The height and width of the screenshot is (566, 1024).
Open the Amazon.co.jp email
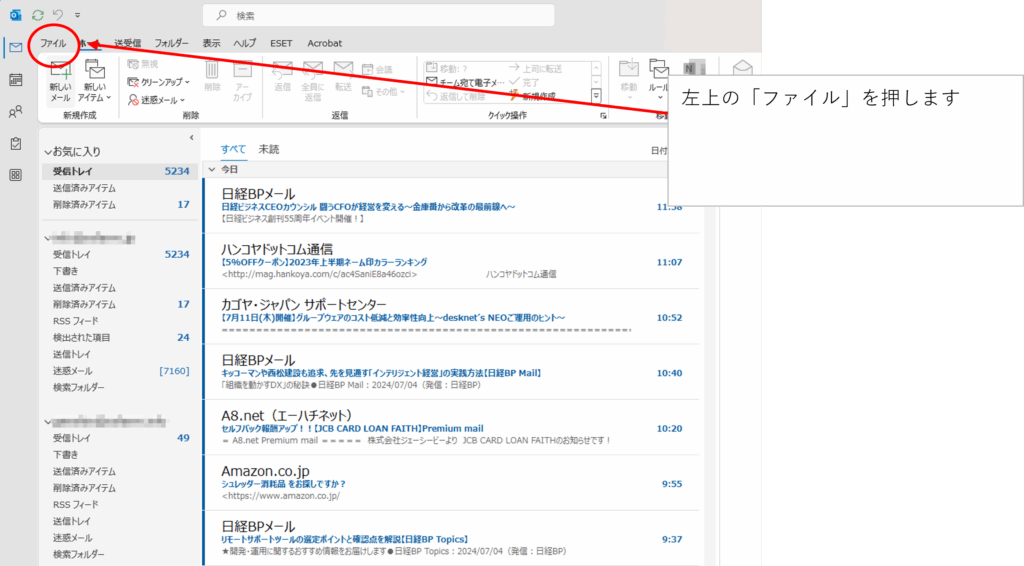tap(450, 482)
